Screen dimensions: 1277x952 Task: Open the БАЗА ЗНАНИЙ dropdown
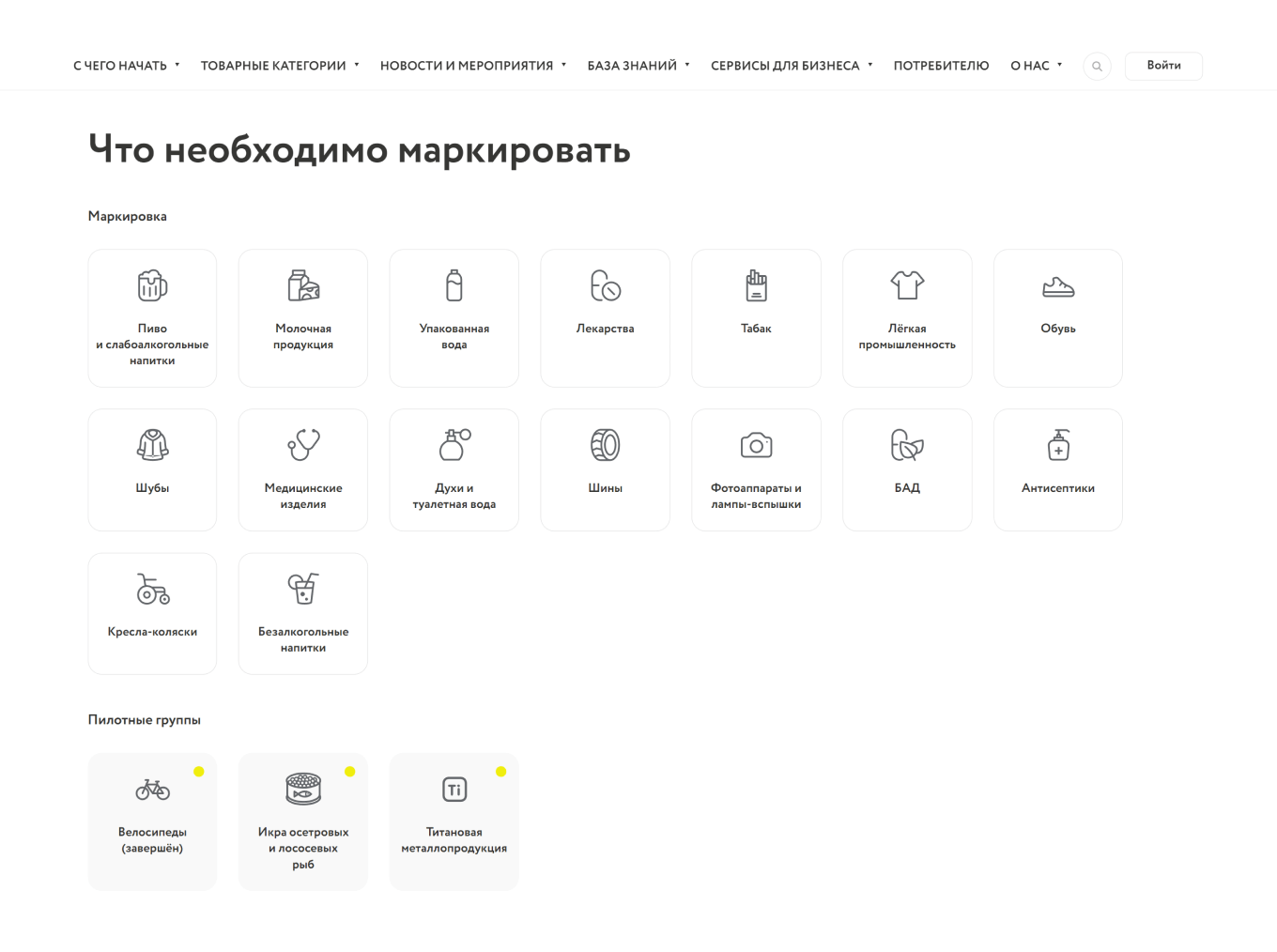638,66
